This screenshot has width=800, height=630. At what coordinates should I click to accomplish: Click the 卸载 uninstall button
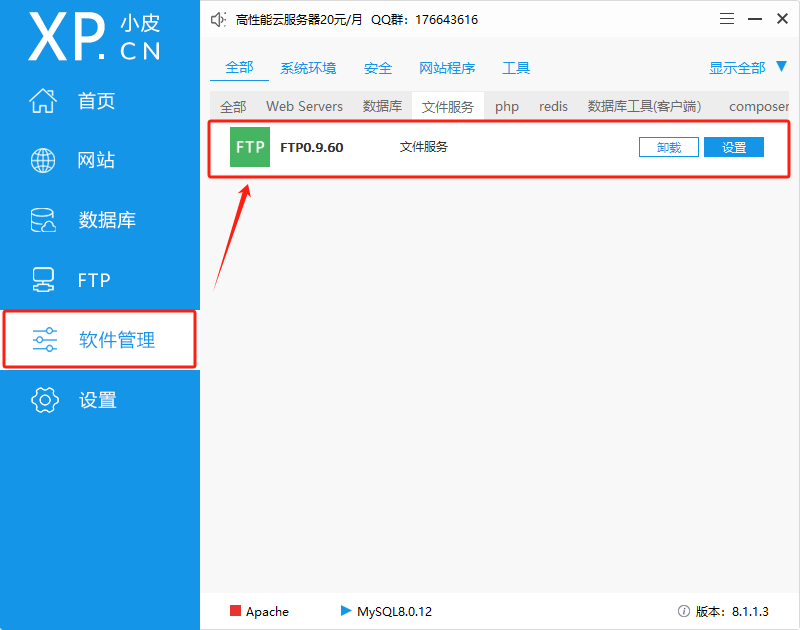[669, 147]
